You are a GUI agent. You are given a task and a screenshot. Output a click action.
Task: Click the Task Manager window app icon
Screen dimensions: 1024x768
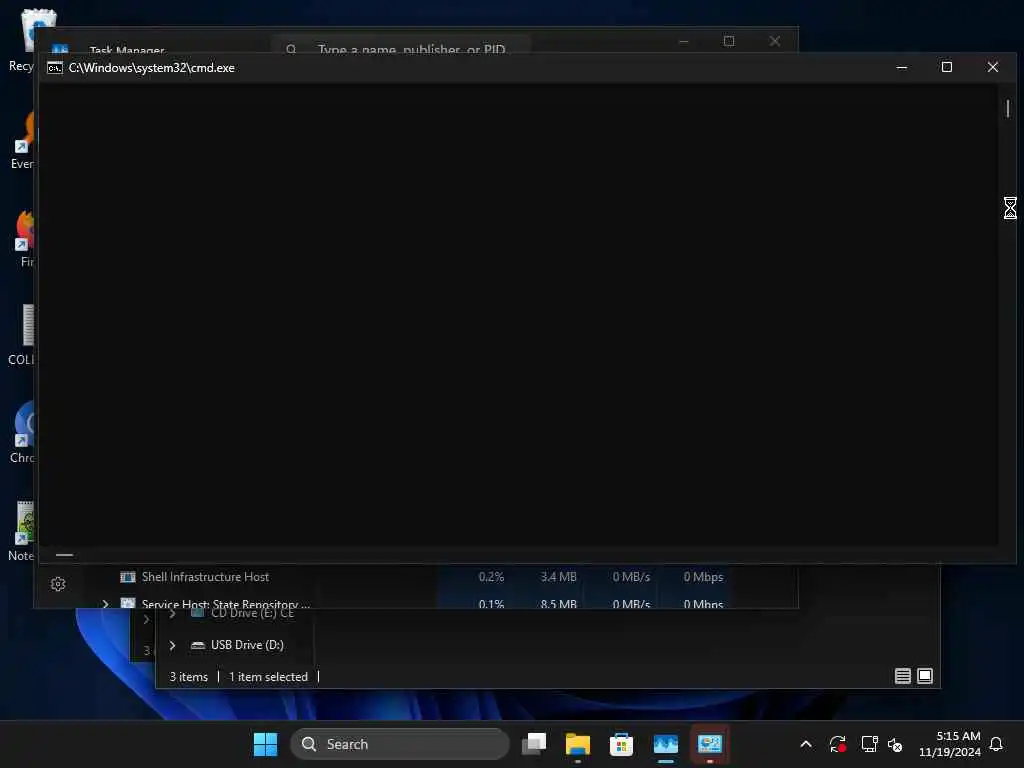point(60,48)
